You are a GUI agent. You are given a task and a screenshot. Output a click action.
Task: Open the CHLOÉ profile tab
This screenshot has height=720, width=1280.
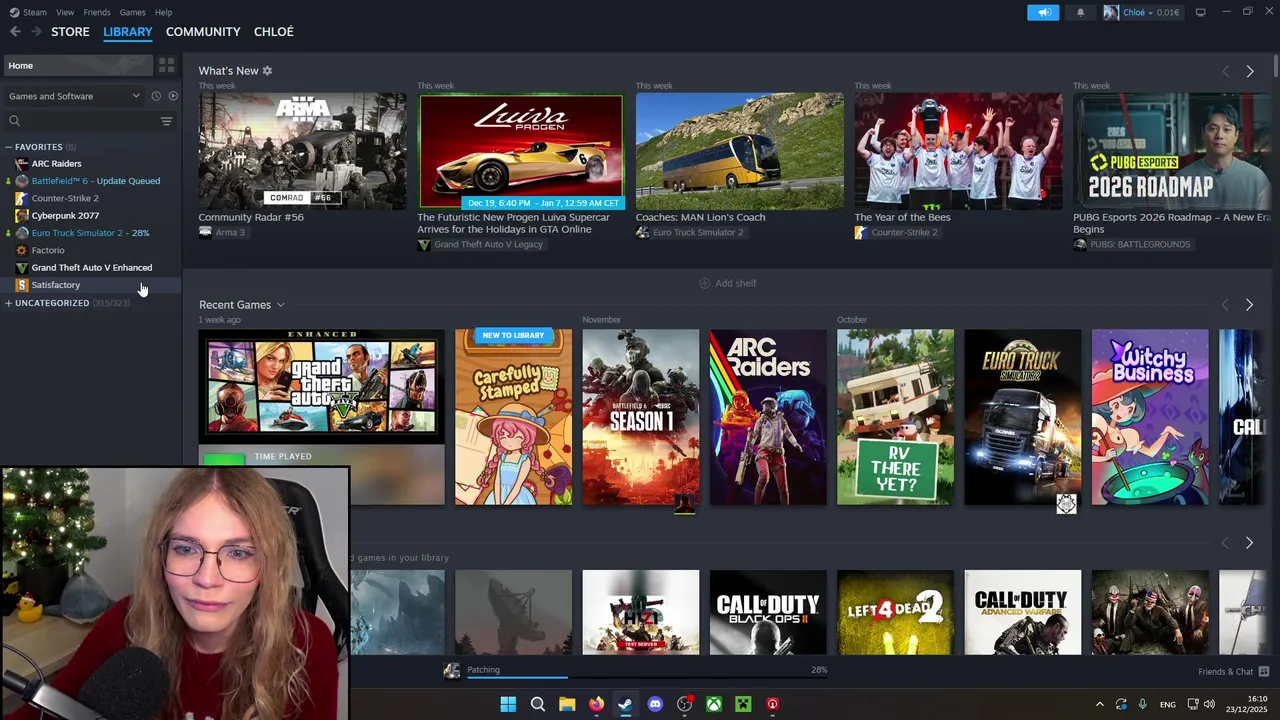coord(274,32)
